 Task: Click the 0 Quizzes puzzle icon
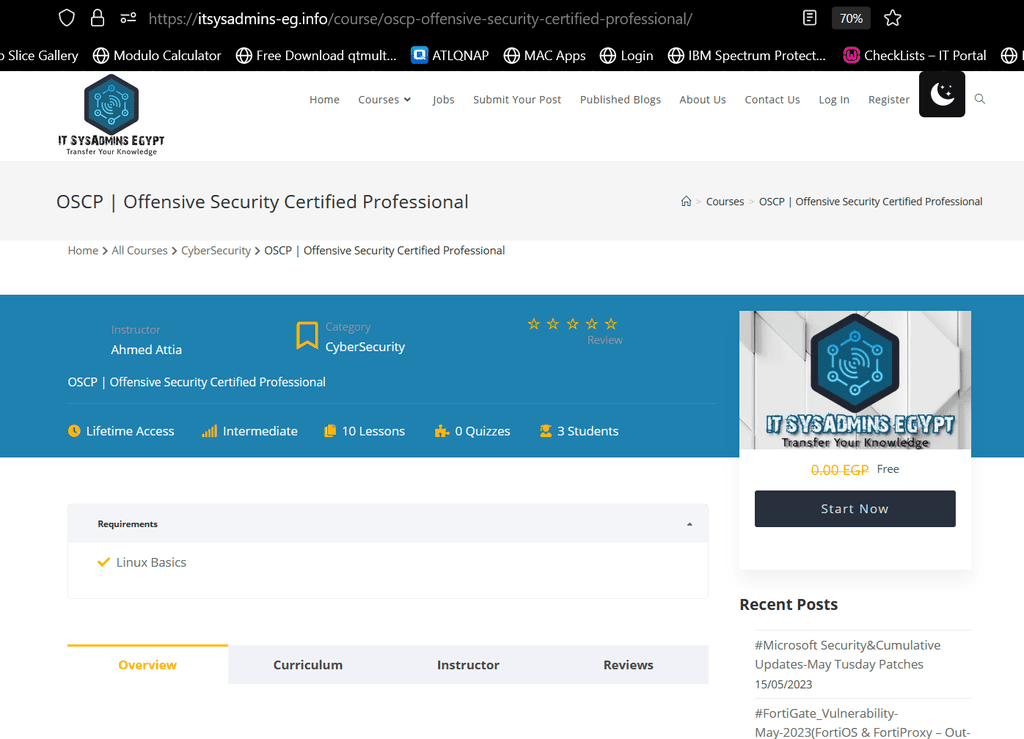(441, 431)
